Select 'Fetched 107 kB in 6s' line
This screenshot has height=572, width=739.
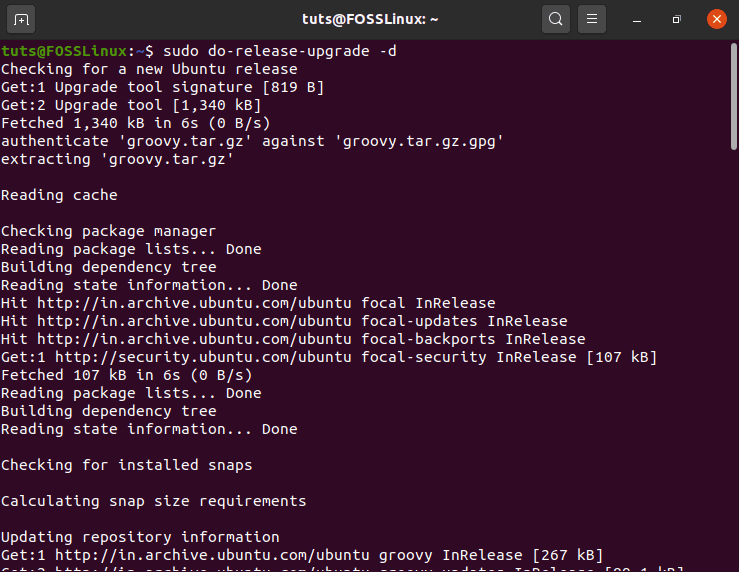coord(127,376)
